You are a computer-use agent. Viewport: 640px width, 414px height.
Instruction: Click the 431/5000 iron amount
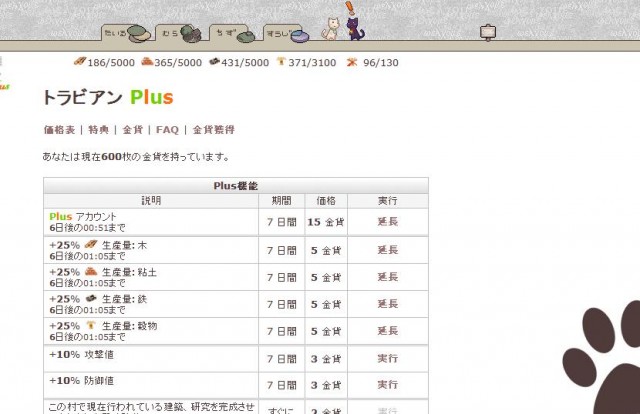coord(245,62)
